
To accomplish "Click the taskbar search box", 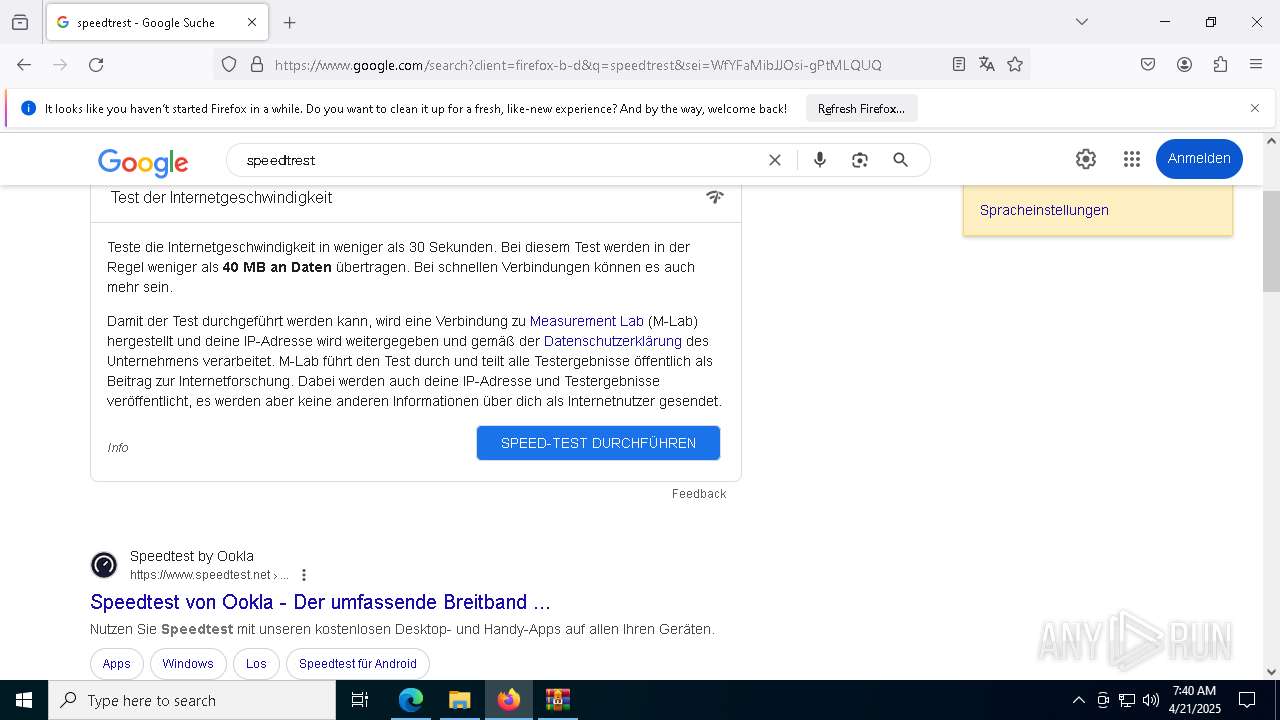I will point(192,700).
